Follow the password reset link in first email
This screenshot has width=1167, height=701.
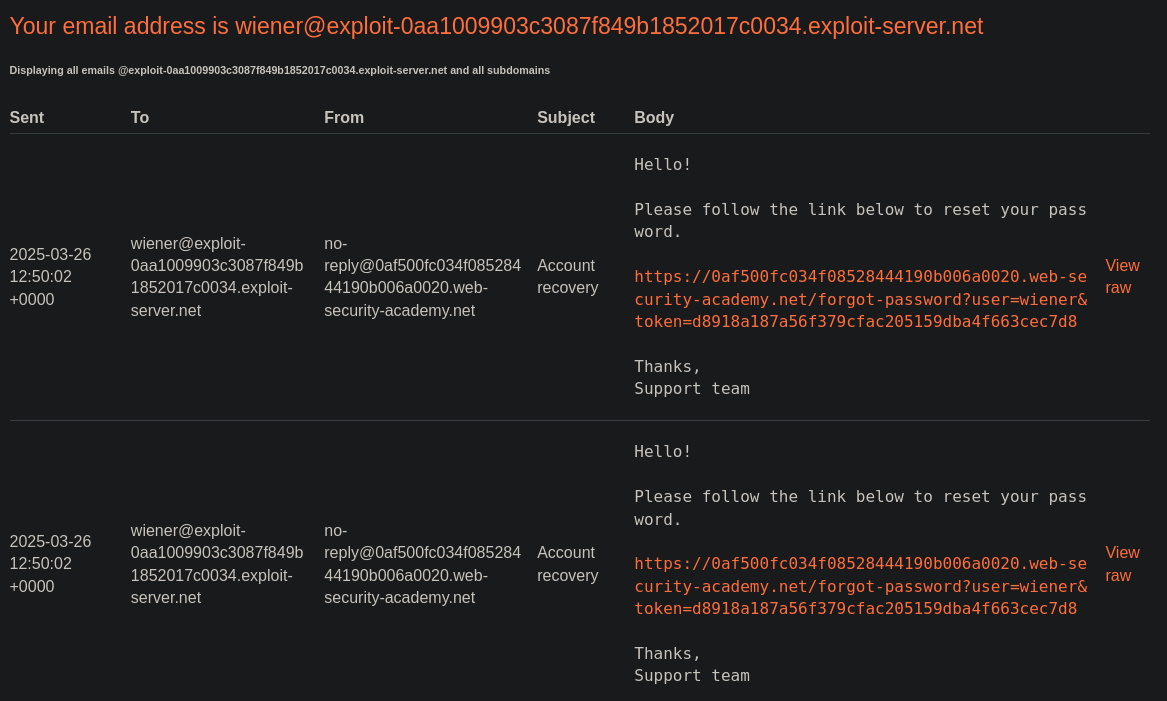coord(860,299)
